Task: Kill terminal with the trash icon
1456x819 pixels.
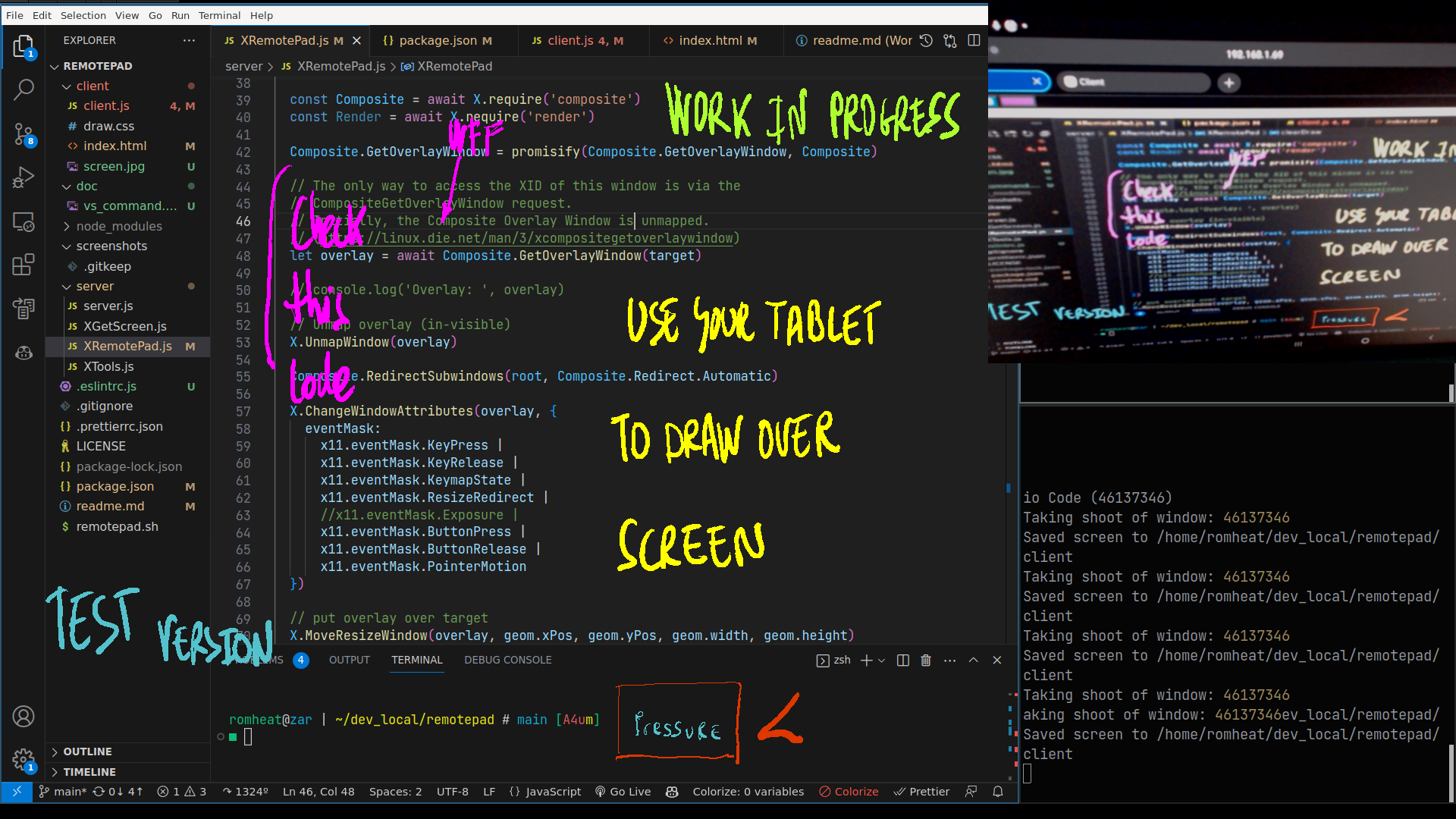Action: click(926, 661)
